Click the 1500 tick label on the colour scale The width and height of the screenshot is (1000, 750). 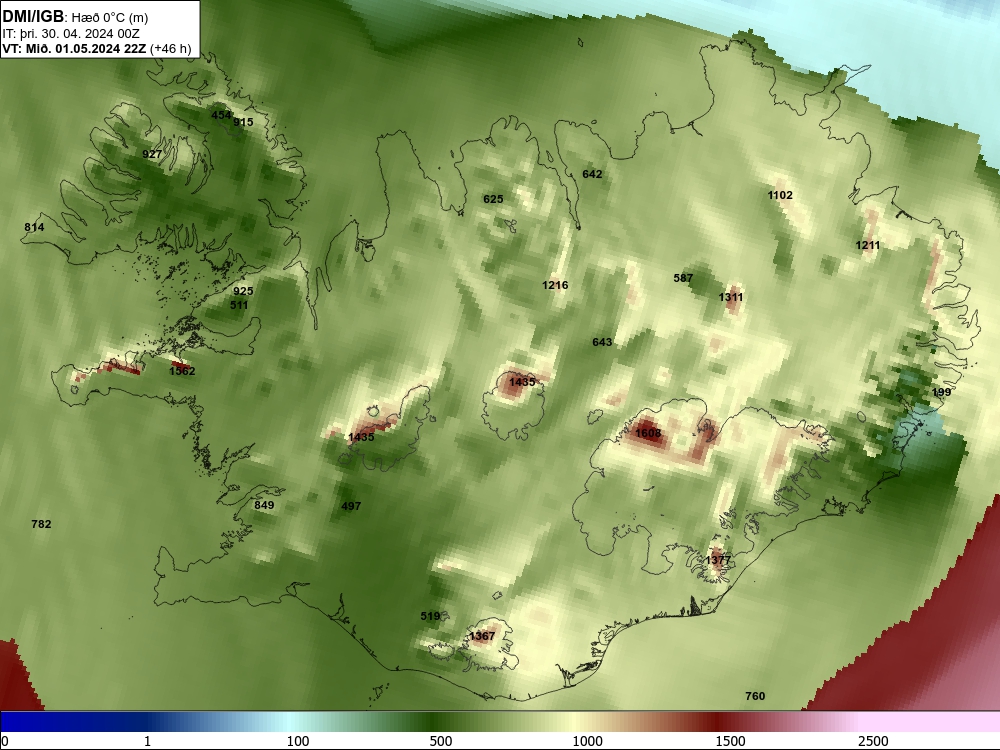[730, 741]
